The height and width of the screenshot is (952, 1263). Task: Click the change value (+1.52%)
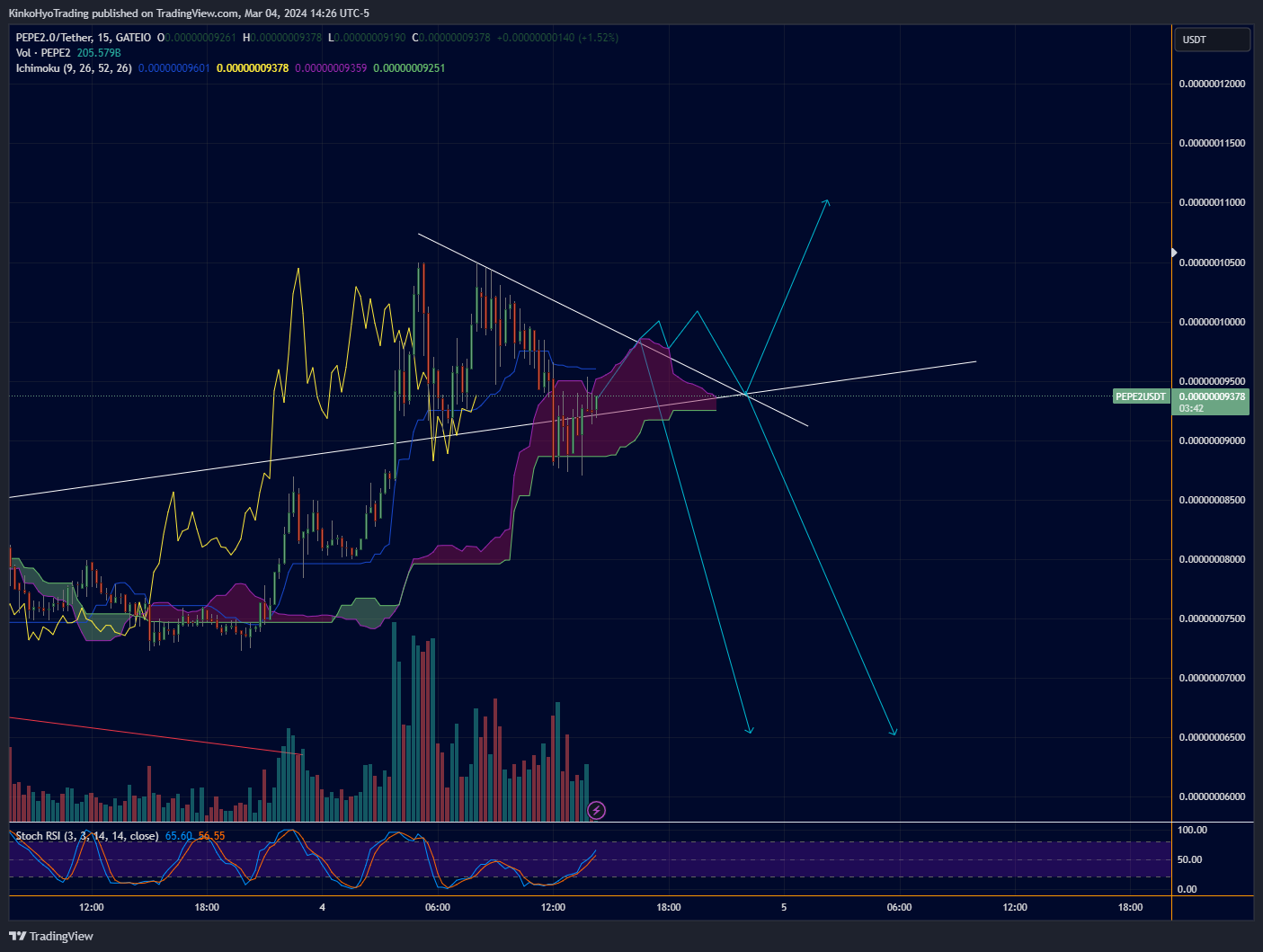tap(598, 38)
